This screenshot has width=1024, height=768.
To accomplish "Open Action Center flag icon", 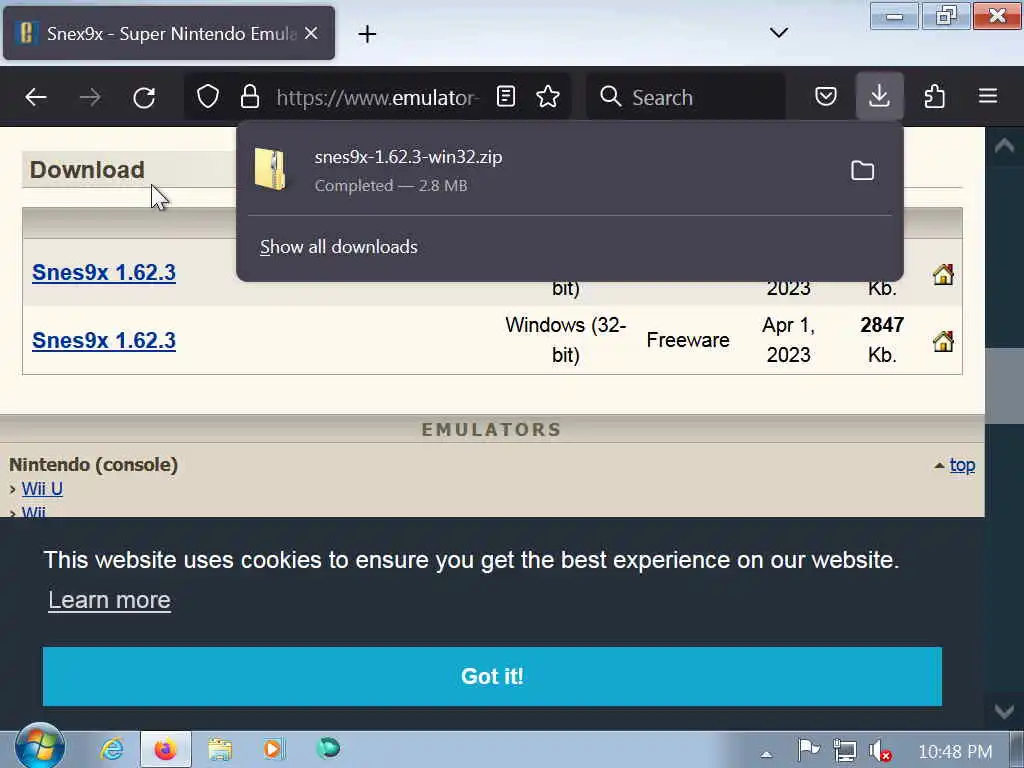I will click(808, 750).
